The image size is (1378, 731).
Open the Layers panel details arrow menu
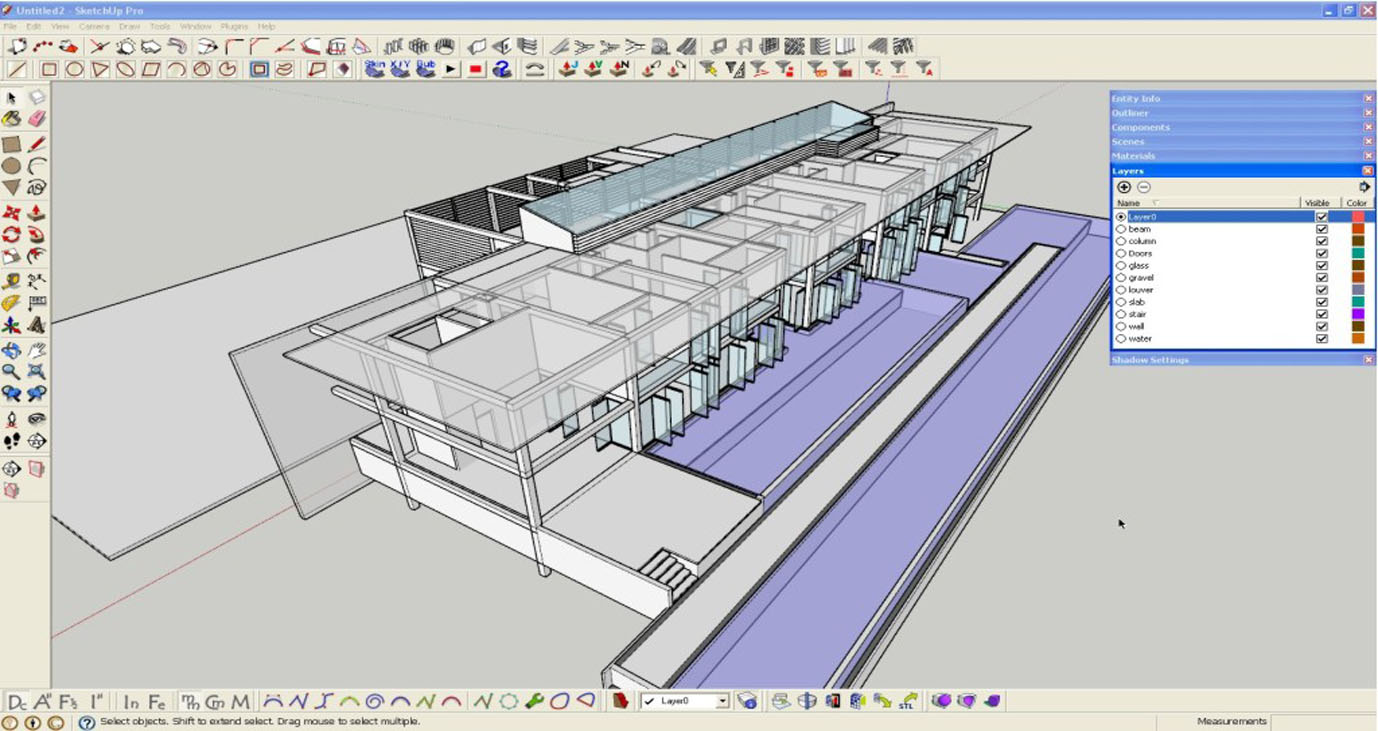[x=1364, y=187]
